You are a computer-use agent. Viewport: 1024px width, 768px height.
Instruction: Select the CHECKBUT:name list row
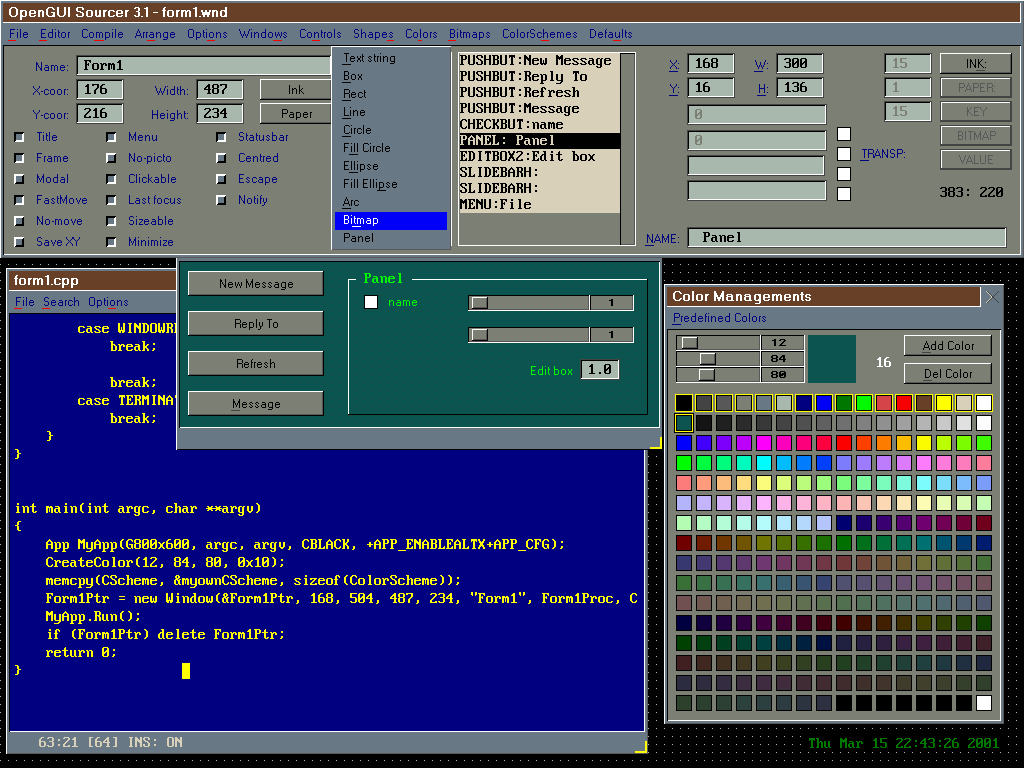coord(539,125)
